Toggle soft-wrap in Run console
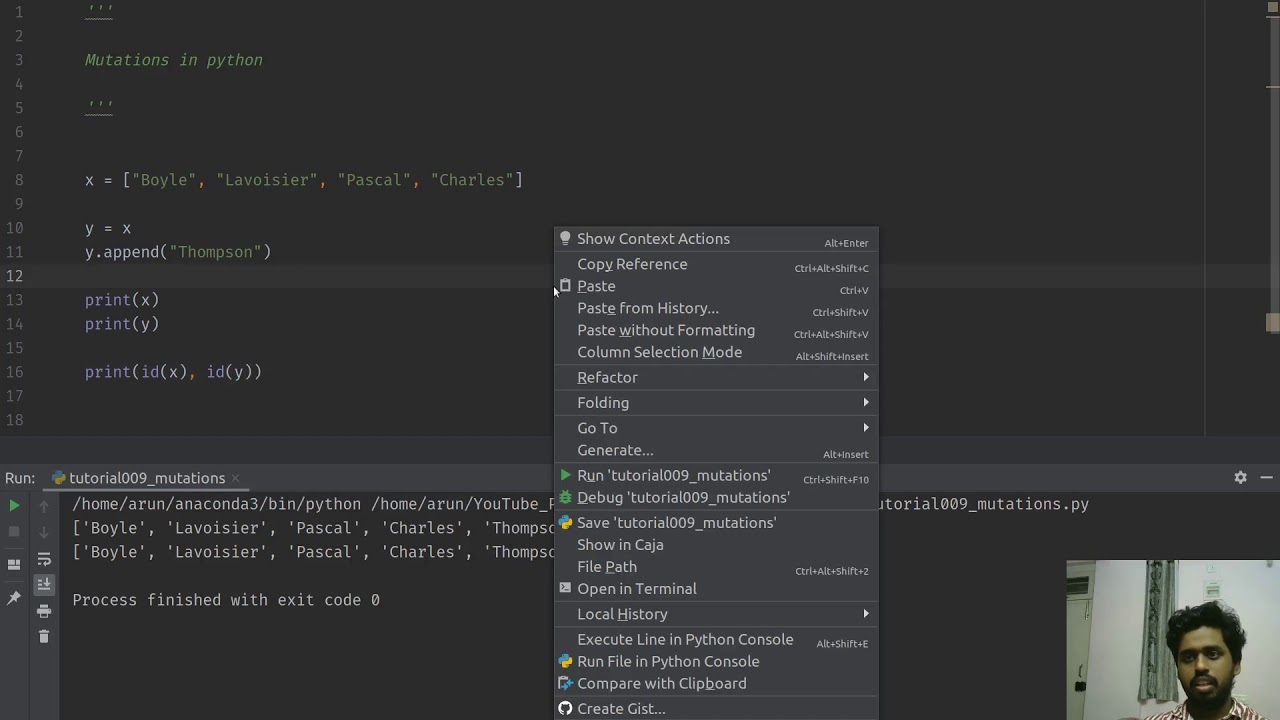Screen dimensions: 1280x720 tap(44, 560)
